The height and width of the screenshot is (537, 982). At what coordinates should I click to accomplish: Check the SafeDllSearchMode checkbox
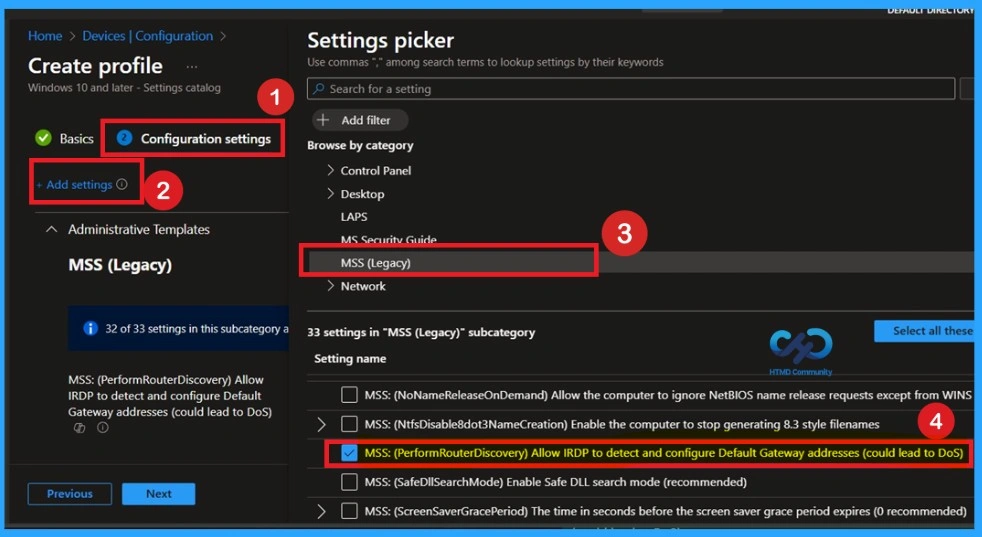[x=349, y=482]
